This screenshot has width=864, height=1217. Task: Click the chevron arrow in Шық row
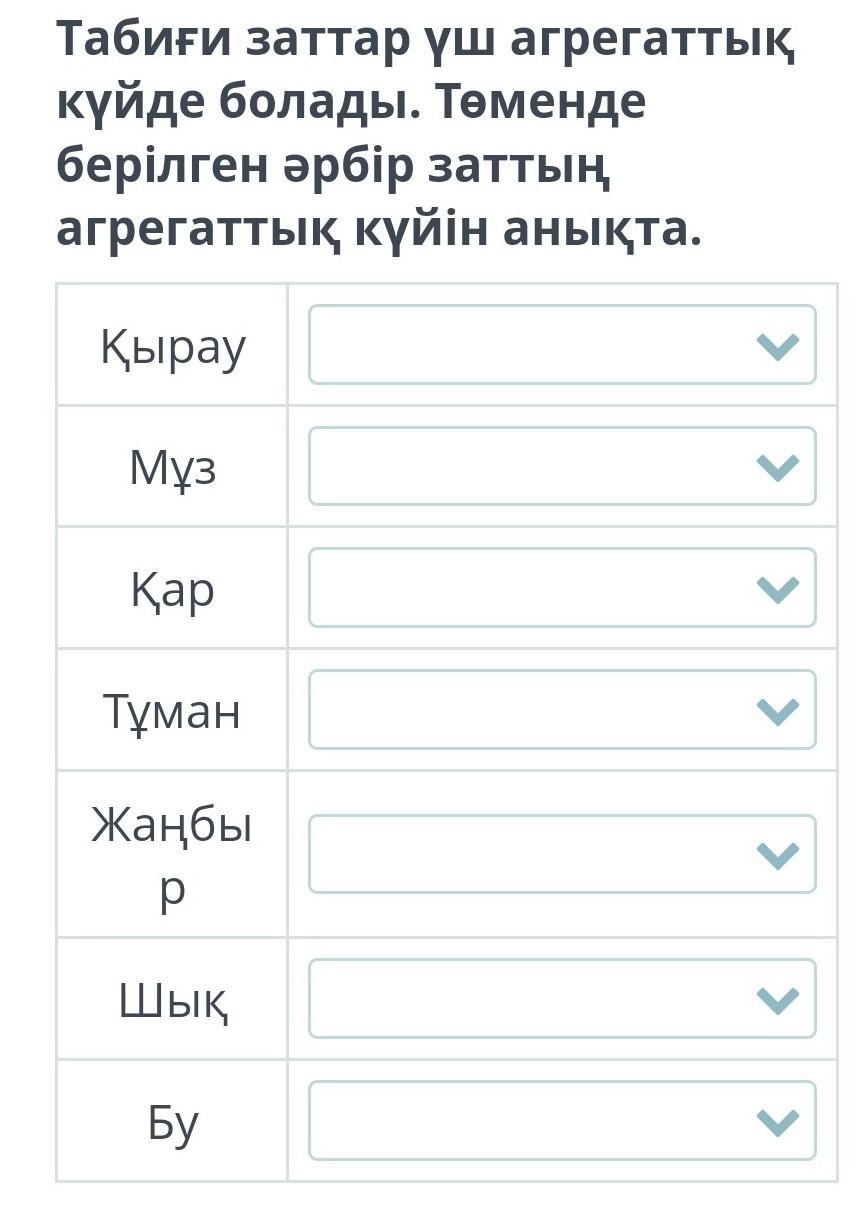pos(778,1000)
